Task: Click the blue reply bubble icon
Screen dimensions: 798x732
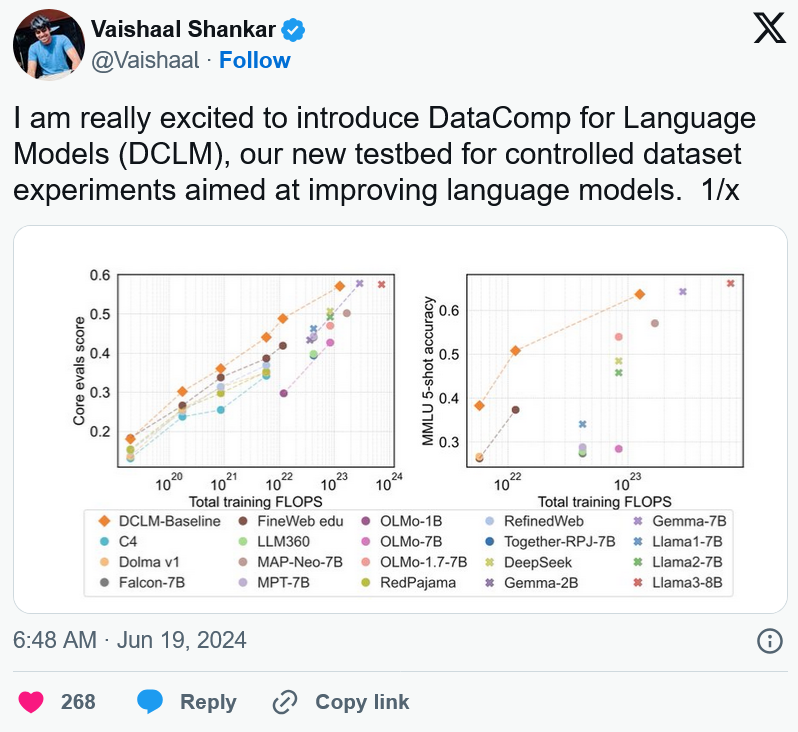Action: coord(150,701)
